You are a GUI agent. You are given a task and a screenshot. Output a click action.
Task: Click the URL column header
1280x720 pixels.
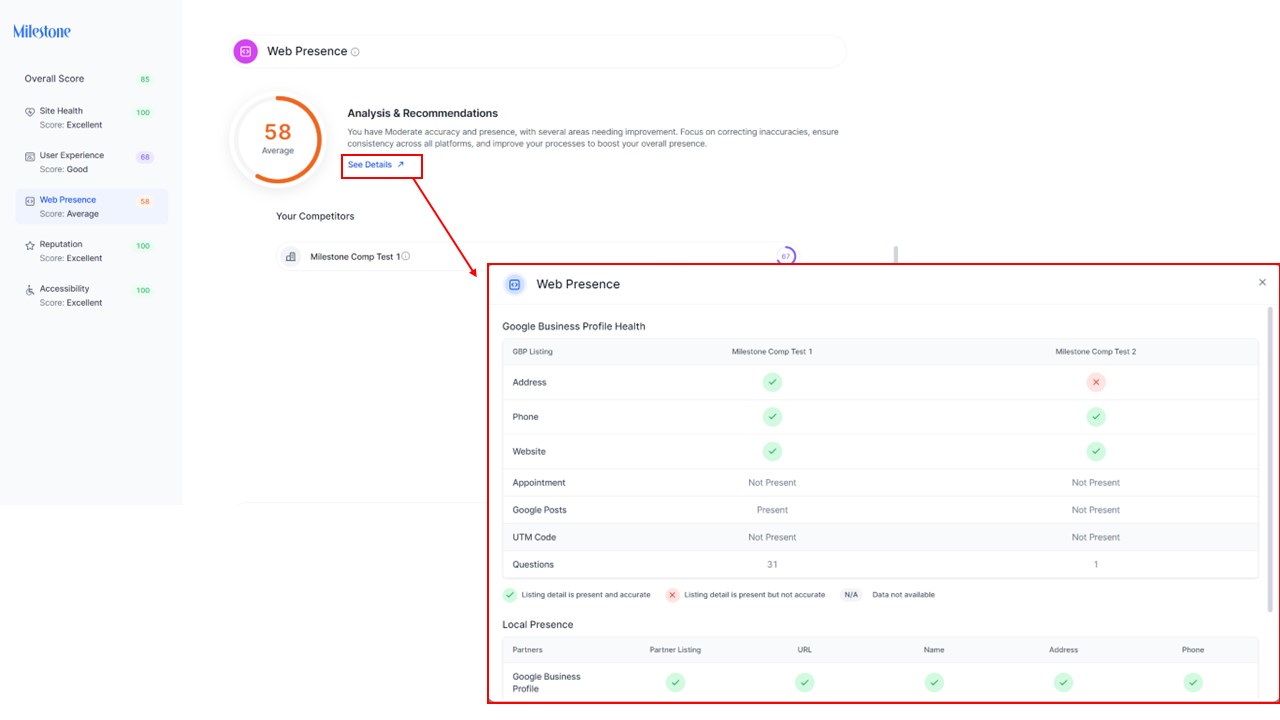point(804,650)
